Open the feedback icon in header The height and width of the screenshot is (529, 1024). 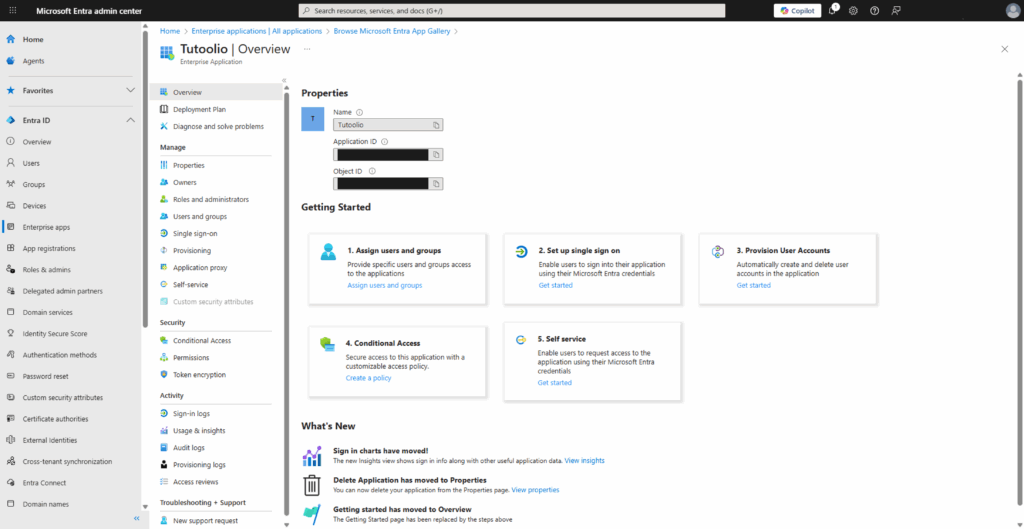[x=896, y=10]
